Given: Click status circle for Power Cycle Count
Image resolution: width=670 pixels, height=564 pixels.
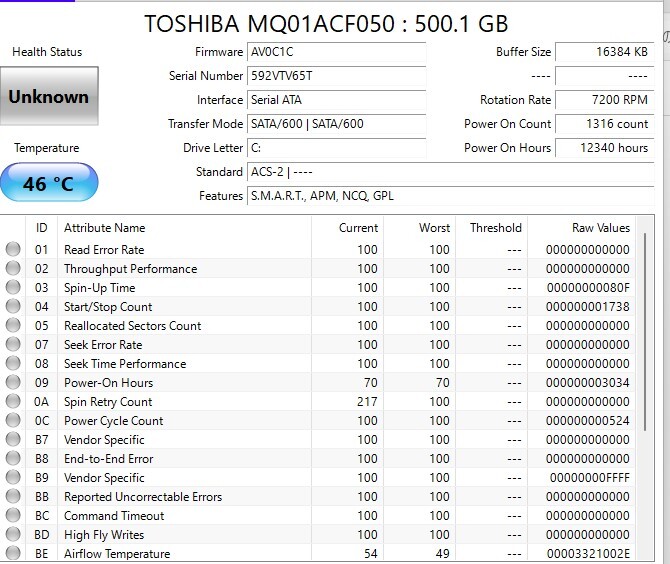Looking at the screenshot, I should pyautogui.click(x=13, y=420).
